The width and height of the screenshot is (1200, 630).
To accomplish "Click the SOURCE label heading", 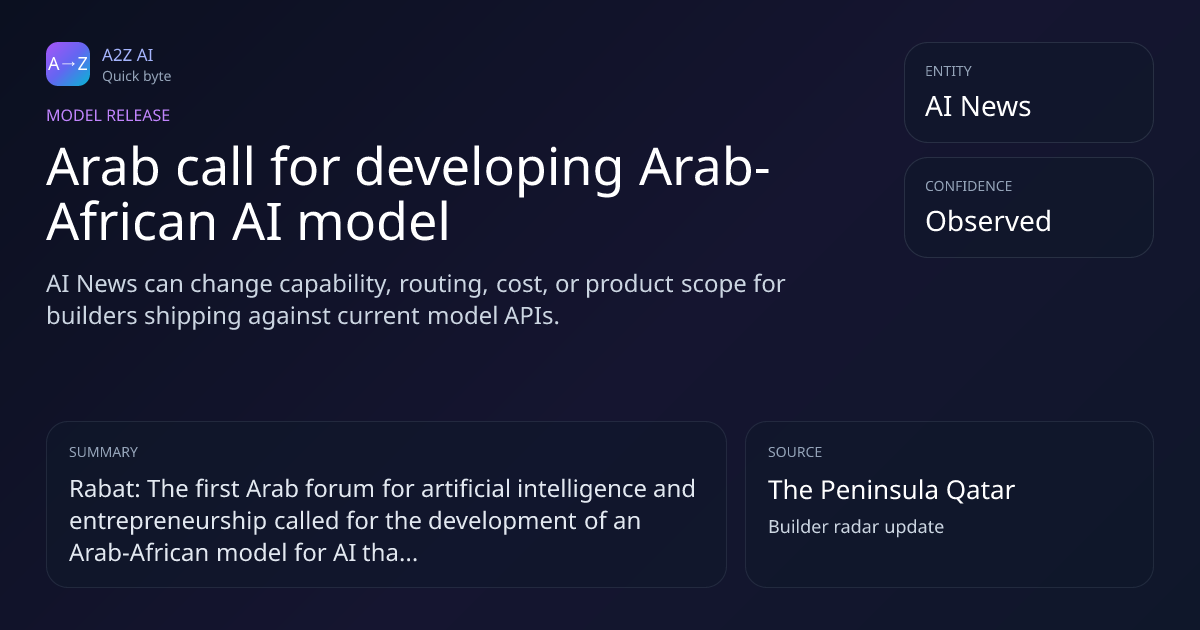I will (x=795, y=452).
